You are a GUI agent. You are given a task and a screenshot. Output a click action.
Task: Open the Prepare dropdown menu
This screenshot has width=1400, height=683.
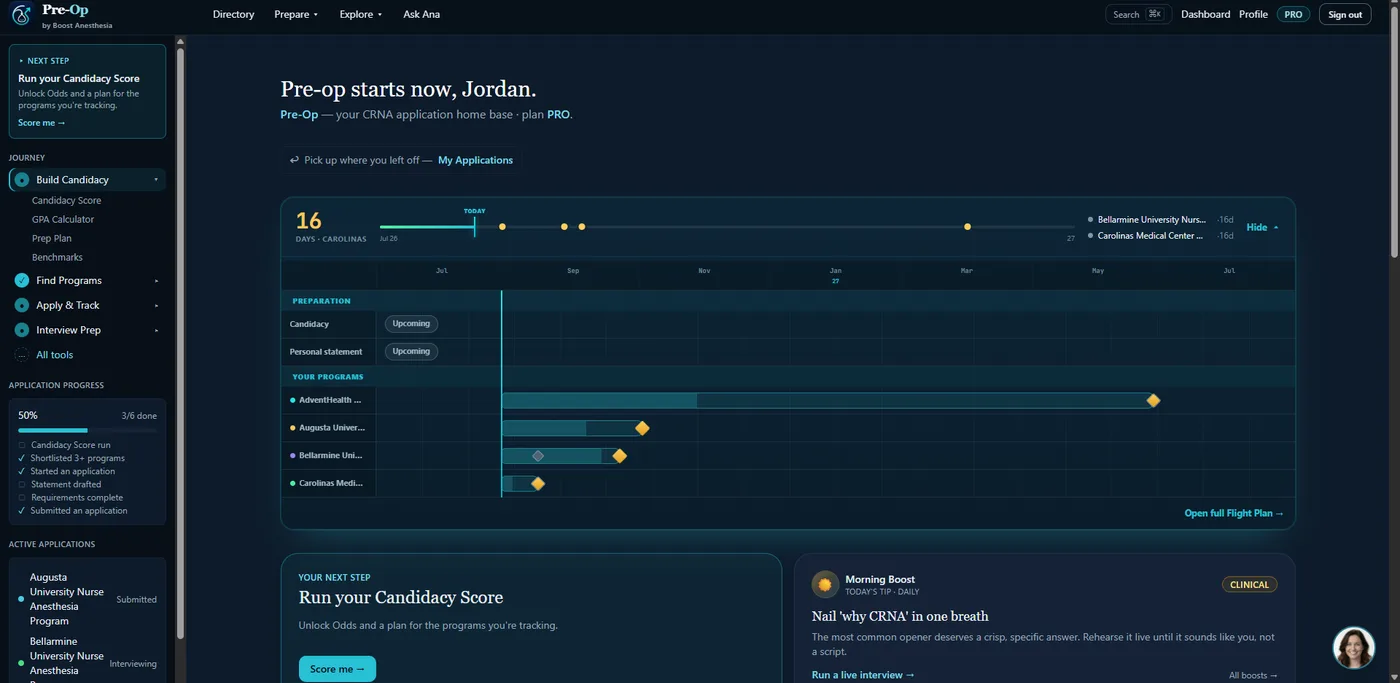click(x=296, y=14)
